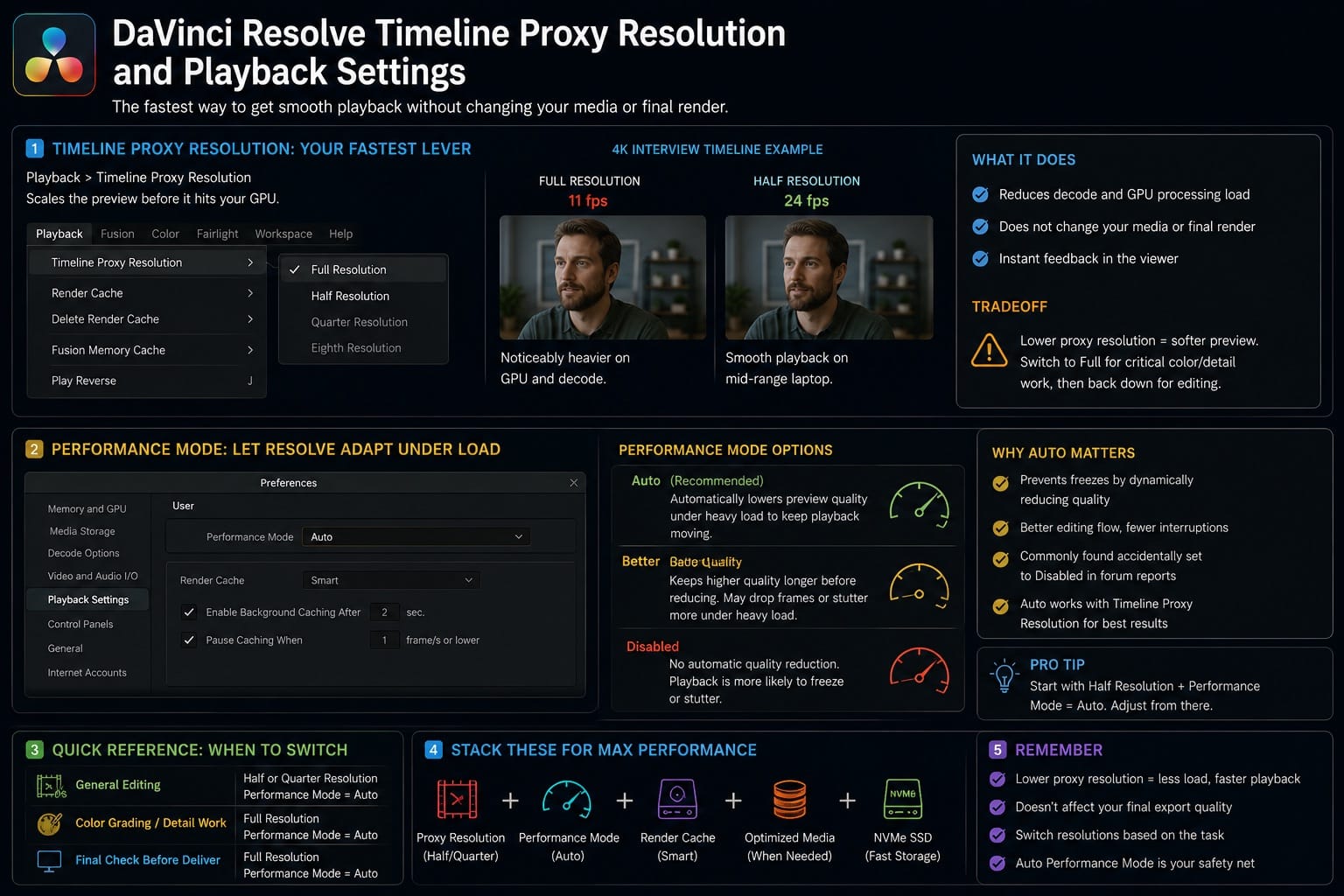Select Memory and GPU in Preferences sidebar
This screenshot has height=896, width=1344.
coord(87,508)
